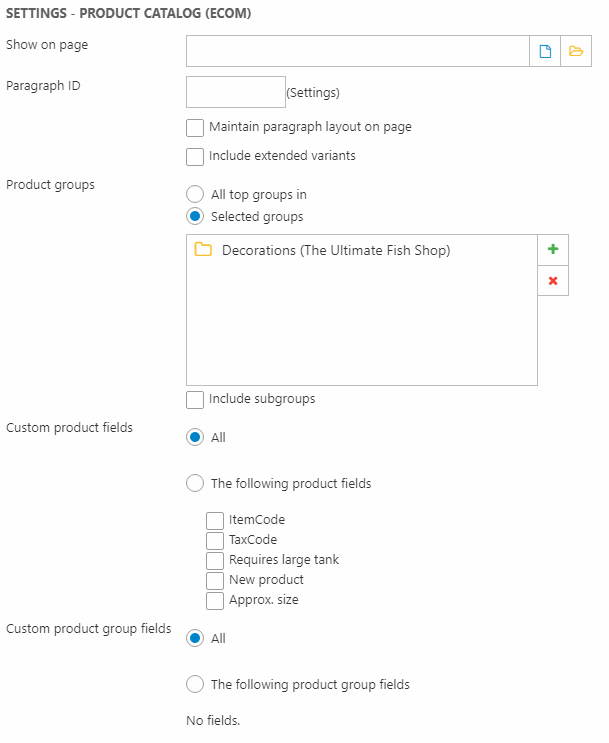Viewport: 609px width, 743px height.
Task: Tick the Include subgroups checkbox
Action: 196,400
